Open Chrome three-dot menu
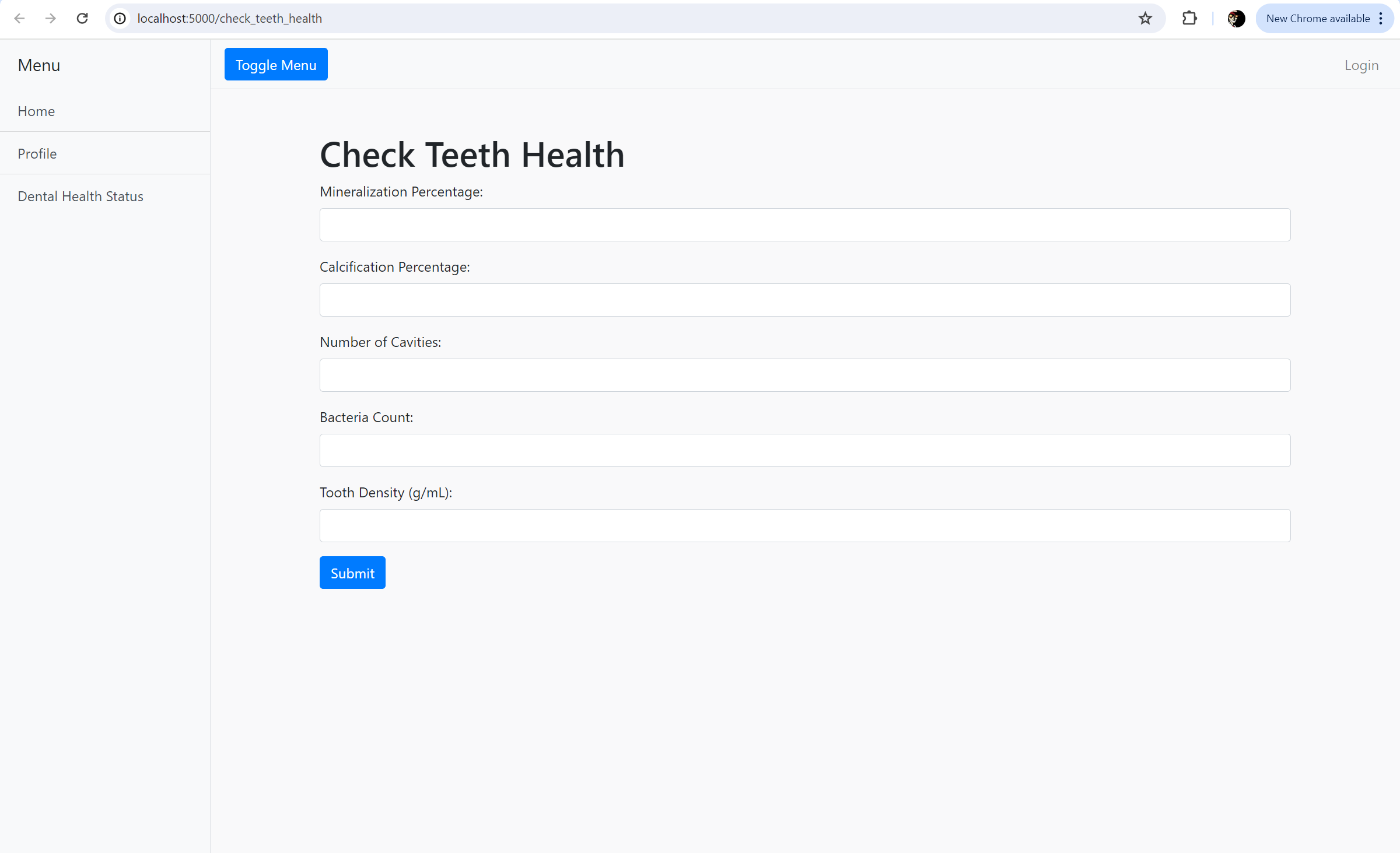This screenshot has width=1400, height=853. pos(1381,19)
